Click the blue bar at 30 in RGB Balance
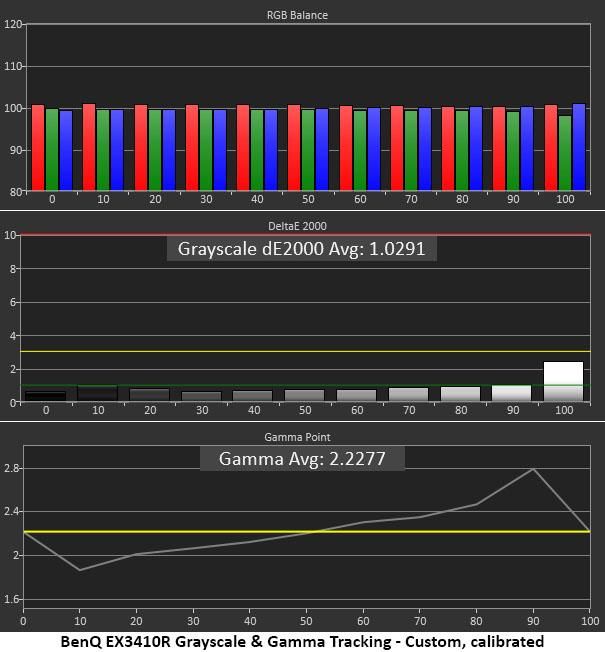605x652 pixels. tap(220, 150)
